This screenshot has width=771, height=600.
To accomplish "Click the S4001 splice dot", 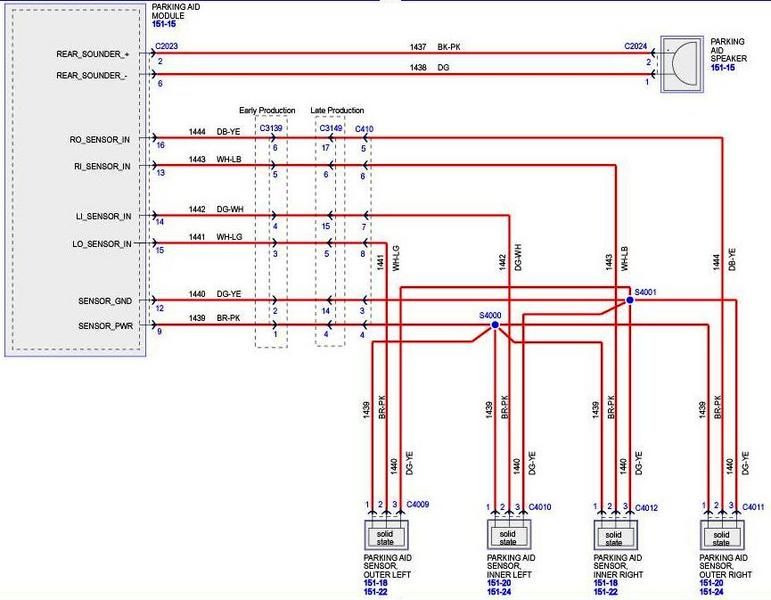I will pyautogui.click(x=629, y=299).
